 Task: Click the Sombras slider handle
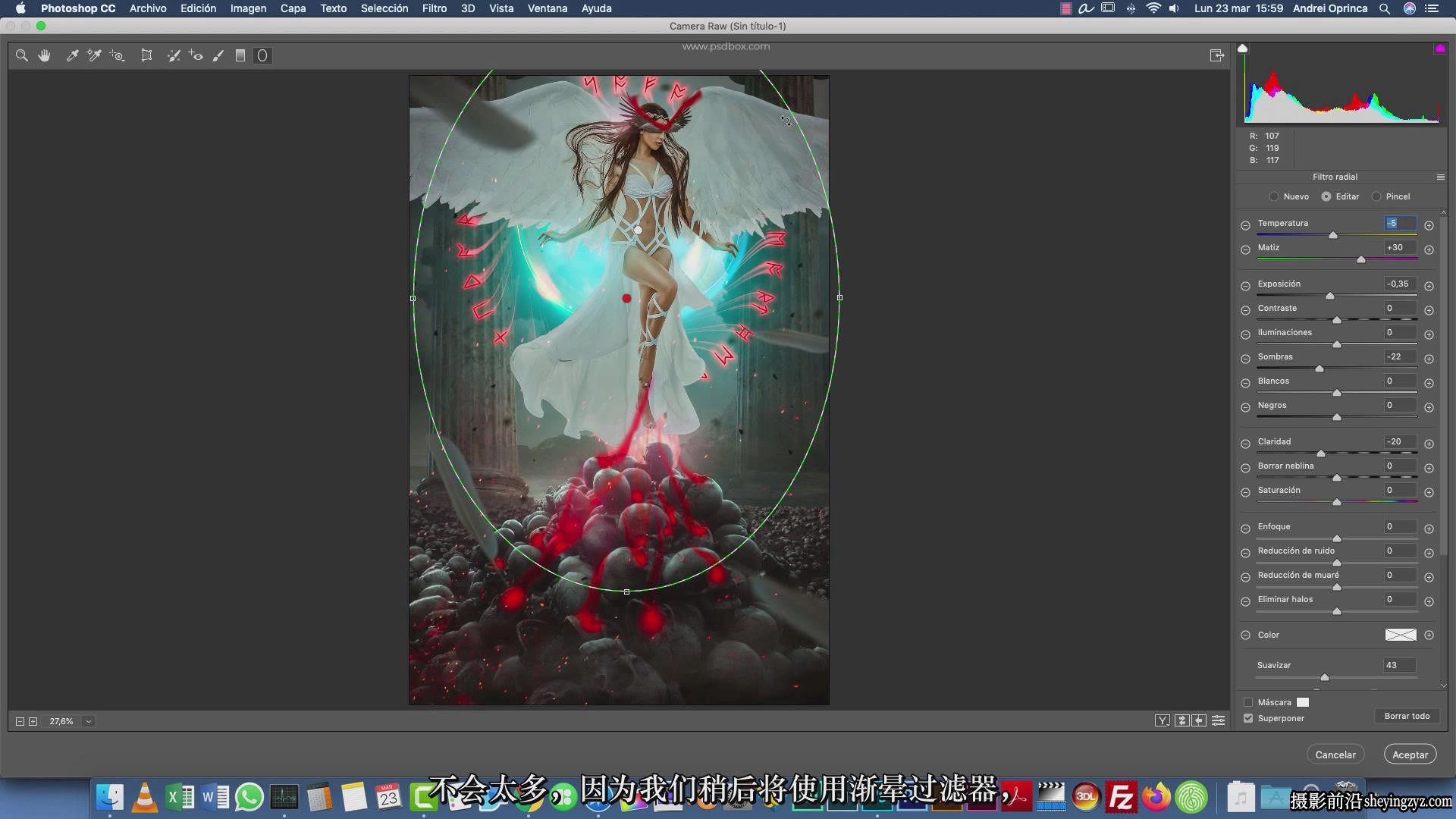click(1319, 369)
